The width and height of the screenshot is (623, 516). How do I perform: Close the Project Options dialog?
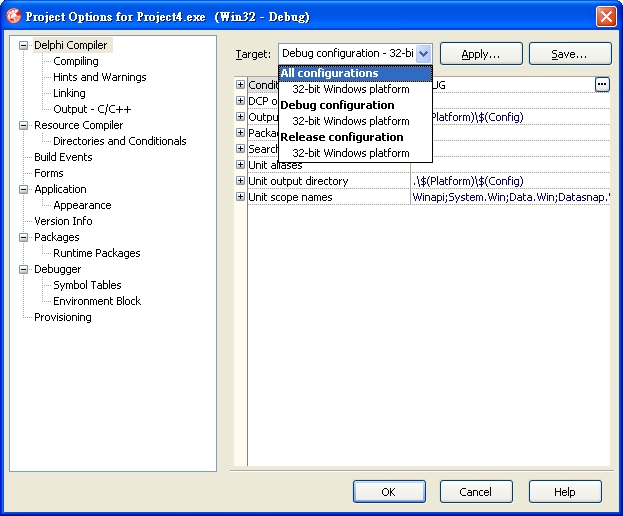[606, 17]
